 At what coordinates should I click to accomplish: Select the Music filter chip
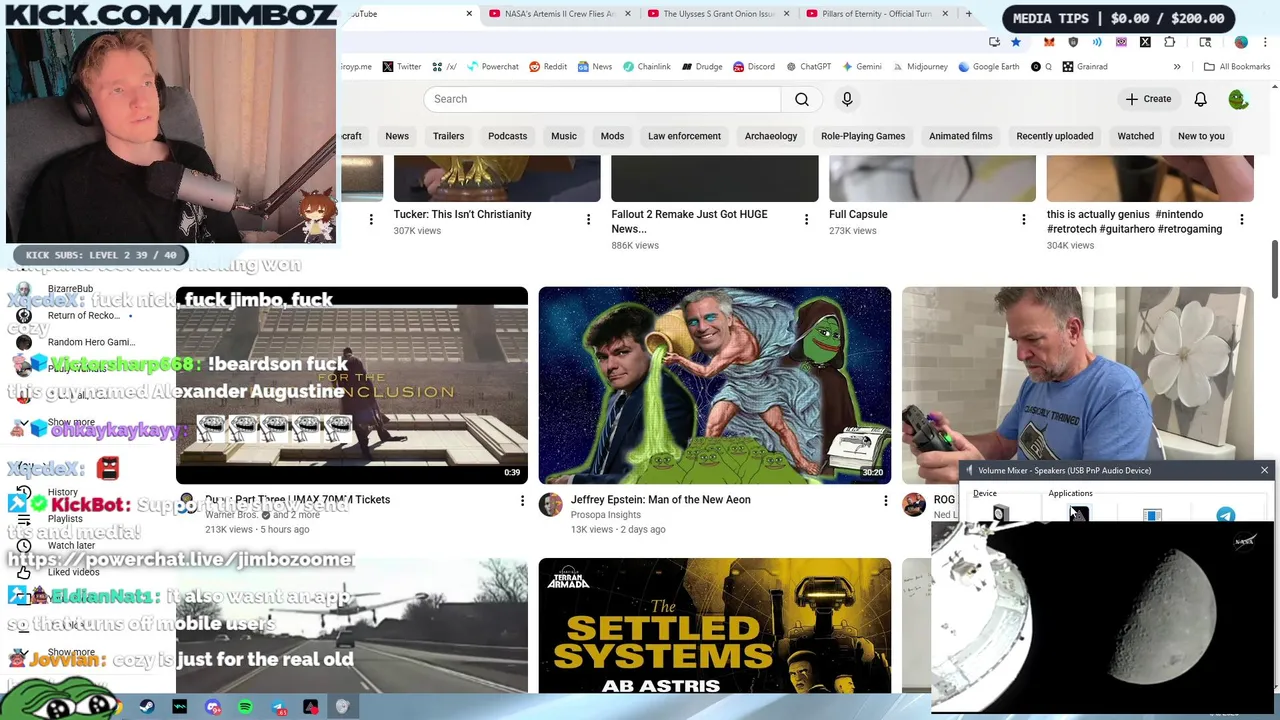(x=564, y=136)
